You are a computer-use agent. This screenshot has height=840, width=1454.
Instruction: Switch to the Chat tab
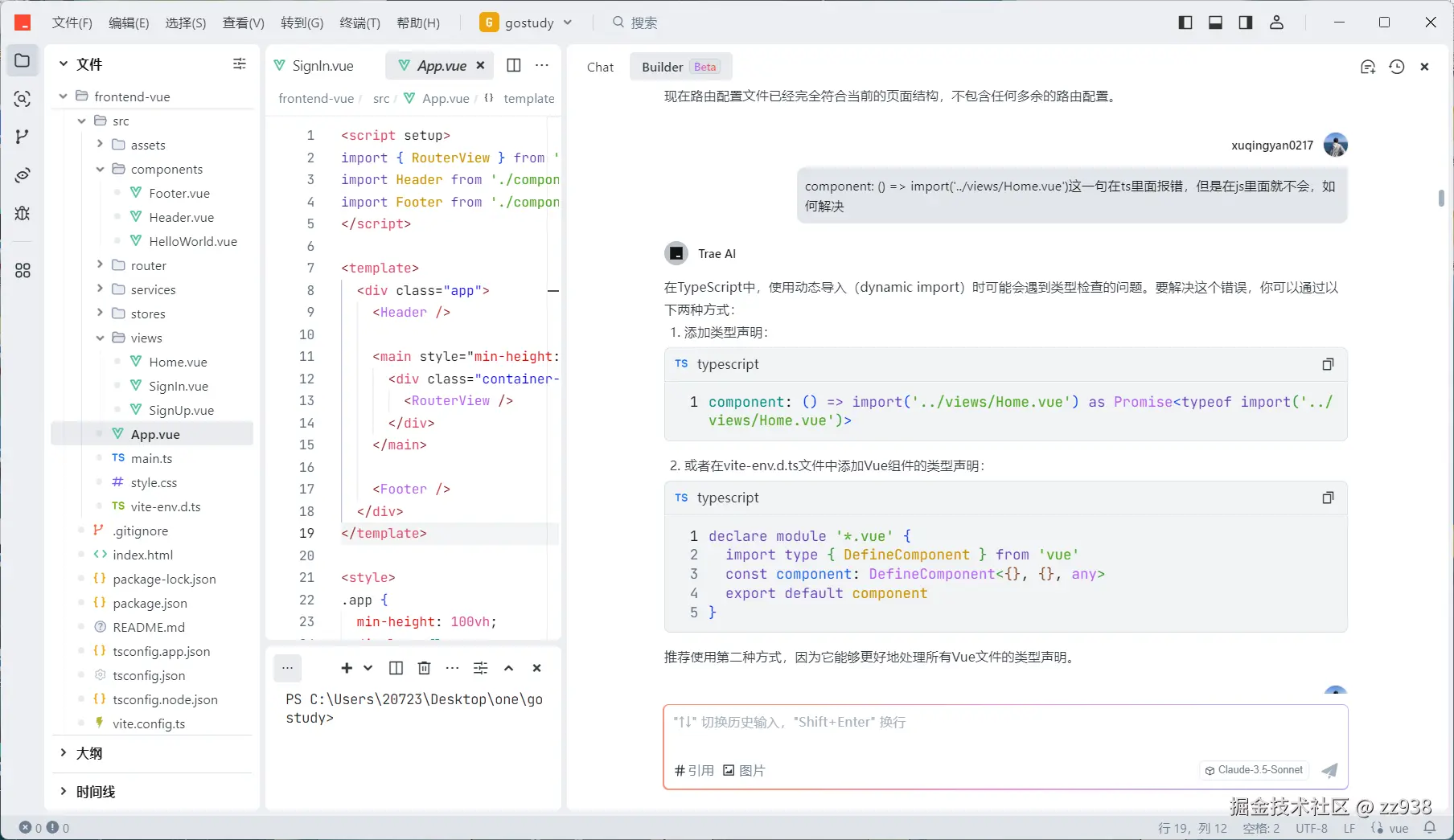tap(600, 67)
